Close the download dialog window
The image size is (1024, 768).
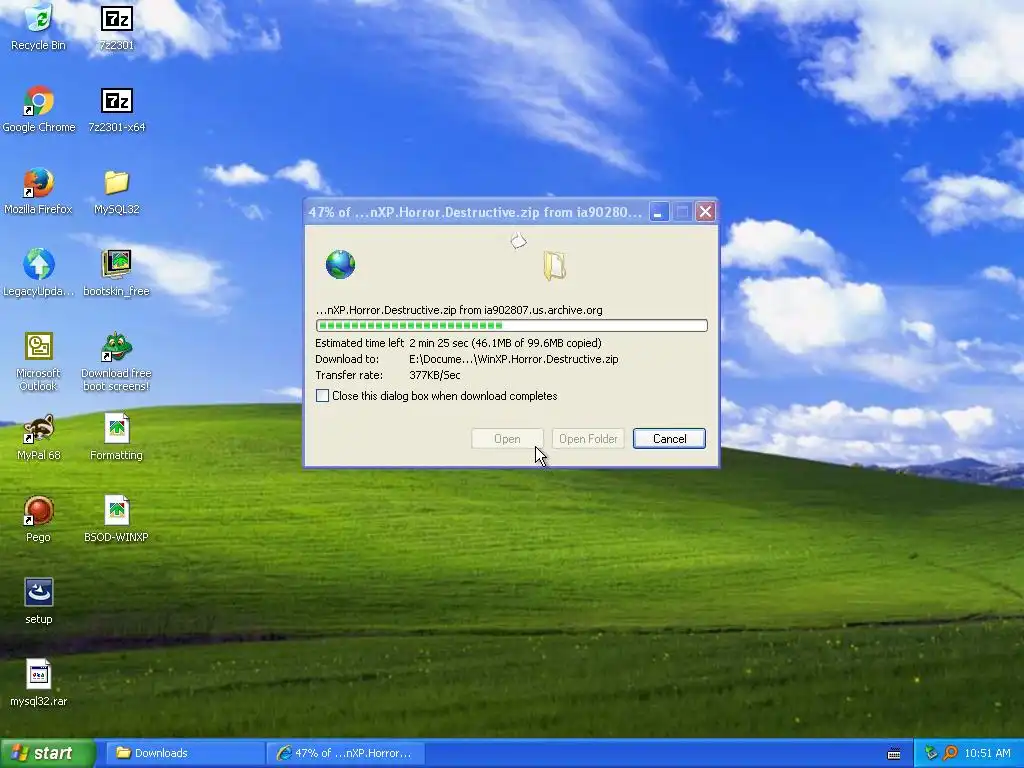[x=705, y=212]
